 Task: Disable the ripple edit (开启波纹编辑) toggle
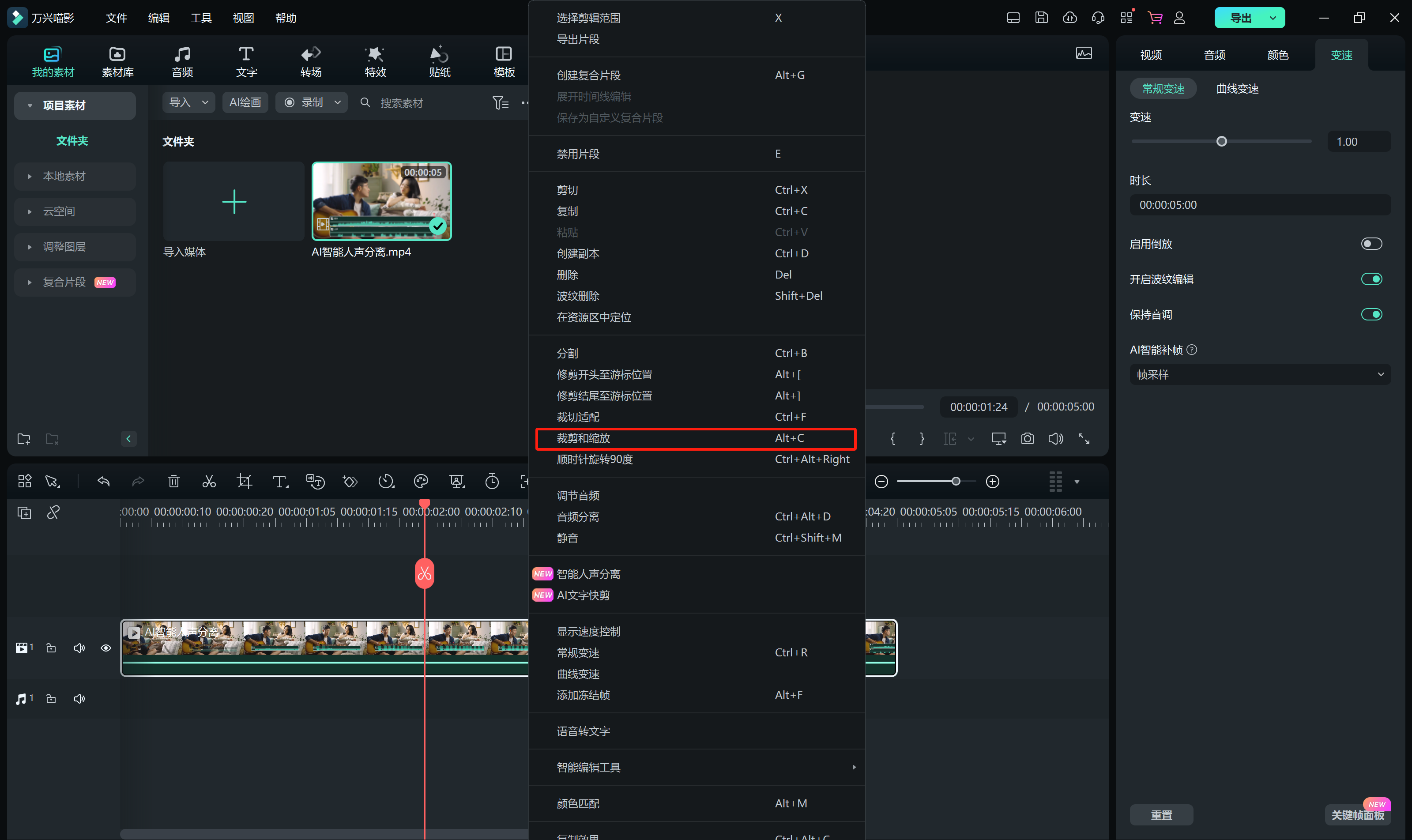(x=1371, y=279)
